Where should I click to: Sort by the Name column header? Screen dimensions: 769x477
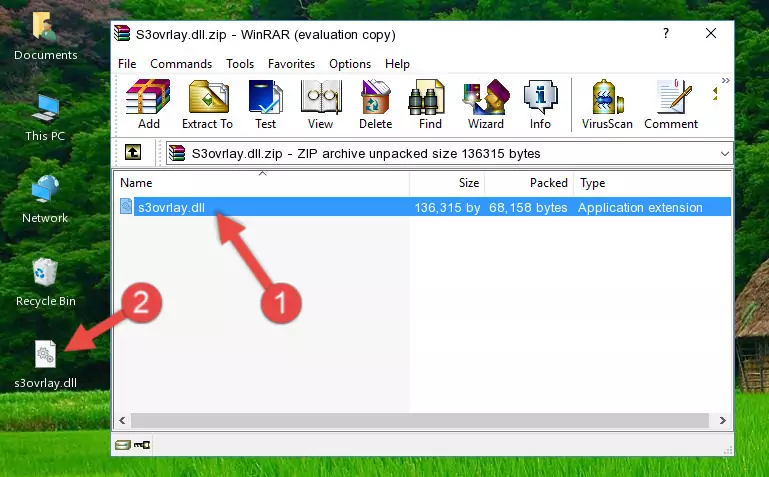pyautogui.click(x=262, y=183)
